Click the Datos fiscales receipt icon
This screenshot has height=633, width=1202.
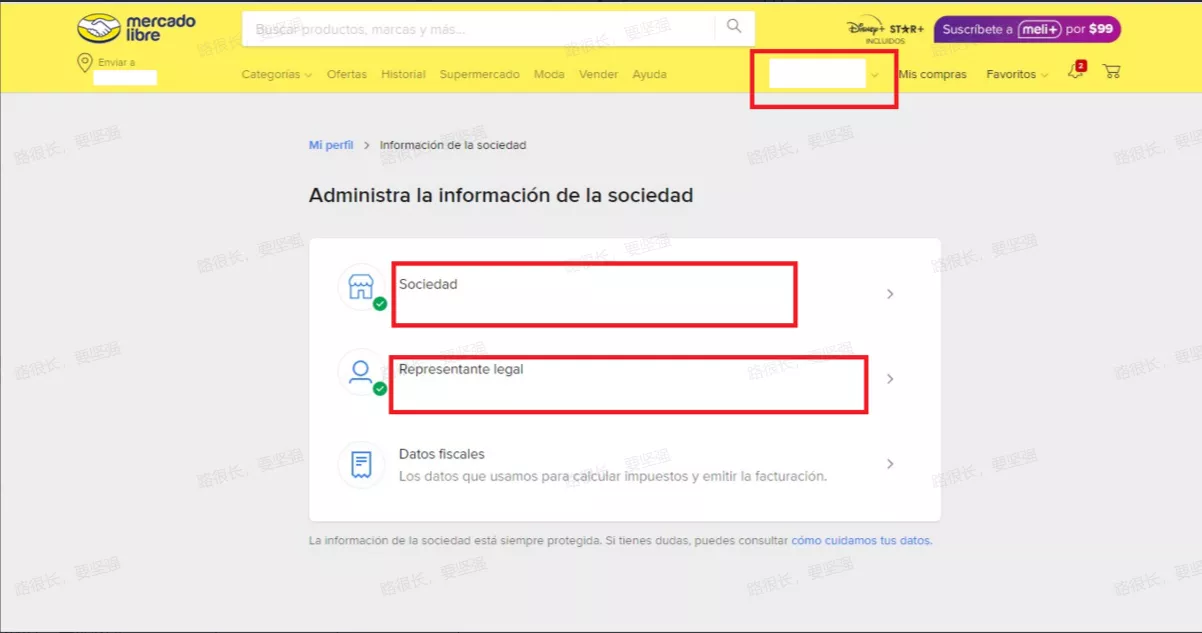pos(360,464)
